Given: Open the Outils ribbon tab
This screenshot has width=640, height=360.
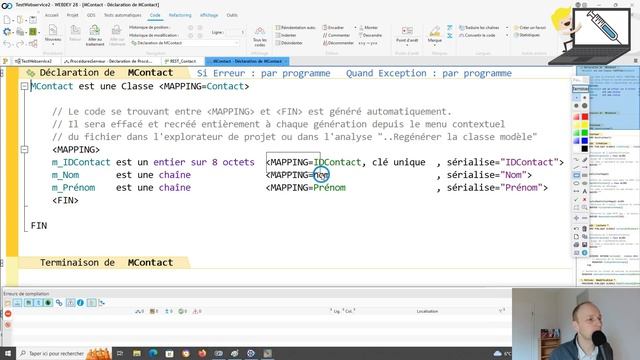Looking at the screenshot, I should pyautogui.click(x=232, y=15).
